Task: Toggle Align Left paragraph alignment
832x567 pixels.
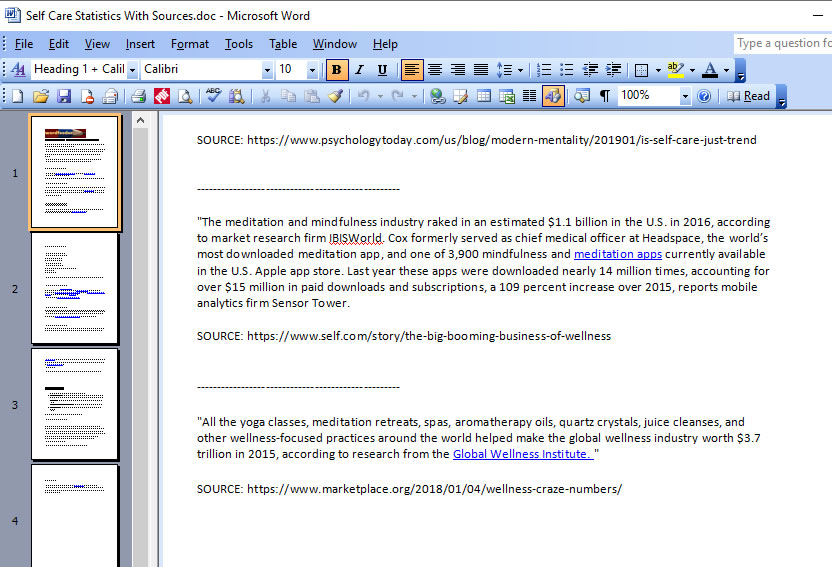Action: coord(412,69)
